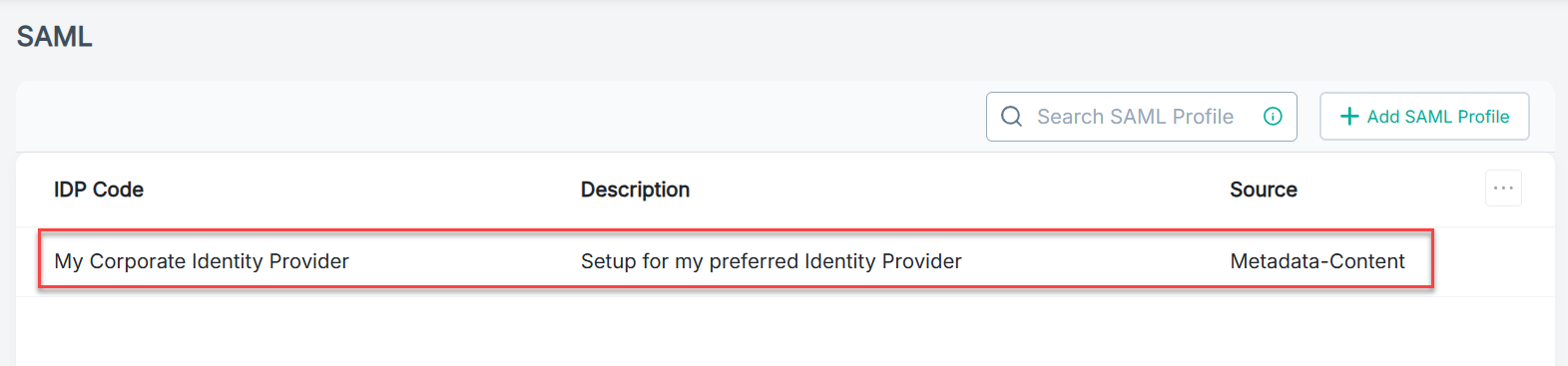The image size is (1568, 366).
Task: Click the Metadata-Content source cell
Action: (x=1317, y=261)
